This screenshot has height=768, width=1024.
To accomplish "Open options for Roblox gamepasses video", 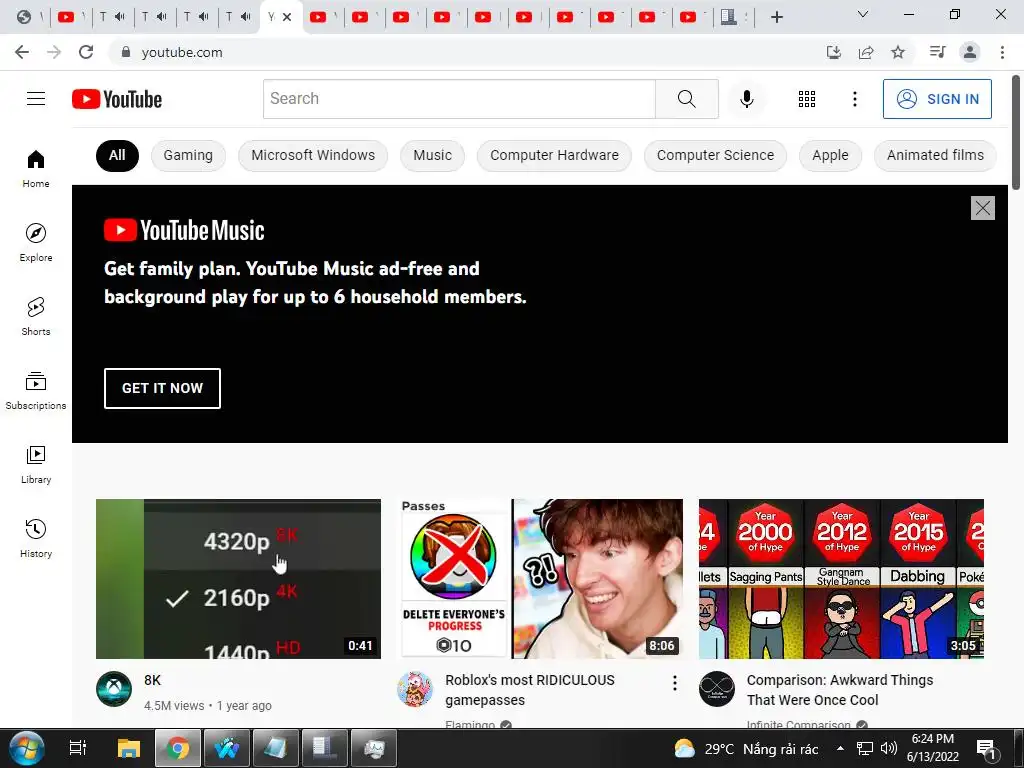I will coord(675,683).
